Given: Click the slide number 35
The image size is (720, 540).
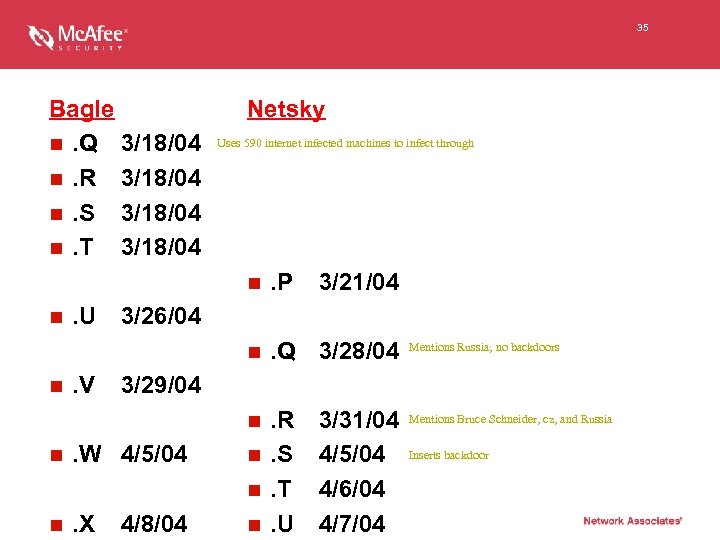Looking at the screenshot, I should (x=642, y=28).
